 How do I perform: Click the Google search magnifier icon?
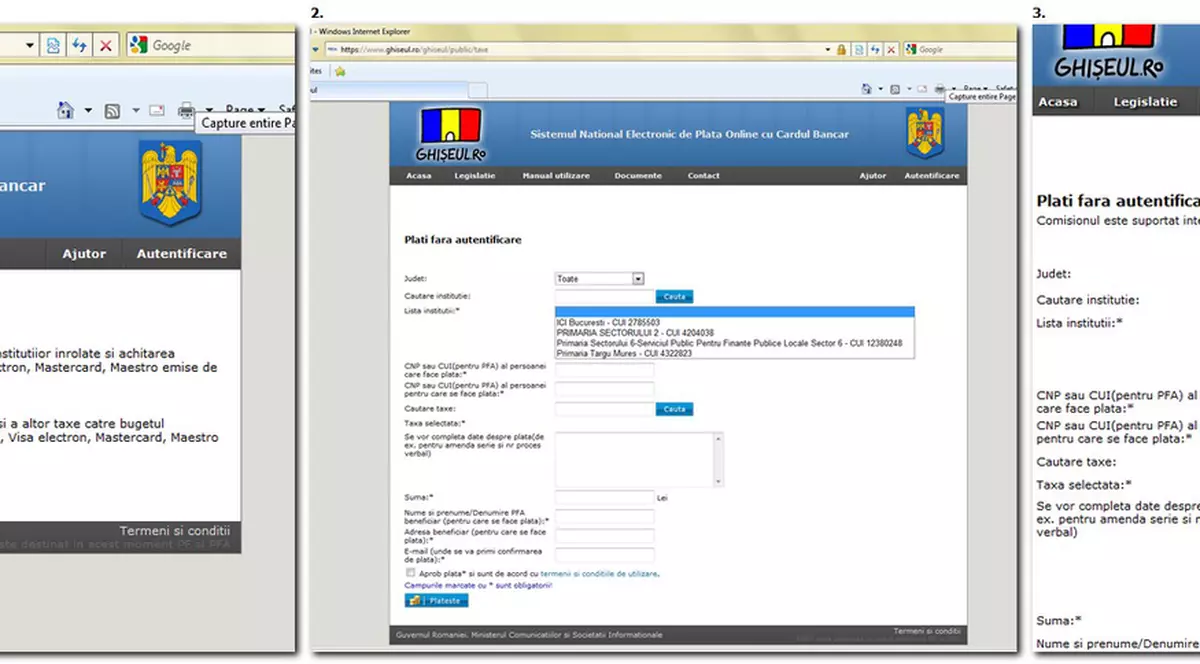click(x=140, y=45)
